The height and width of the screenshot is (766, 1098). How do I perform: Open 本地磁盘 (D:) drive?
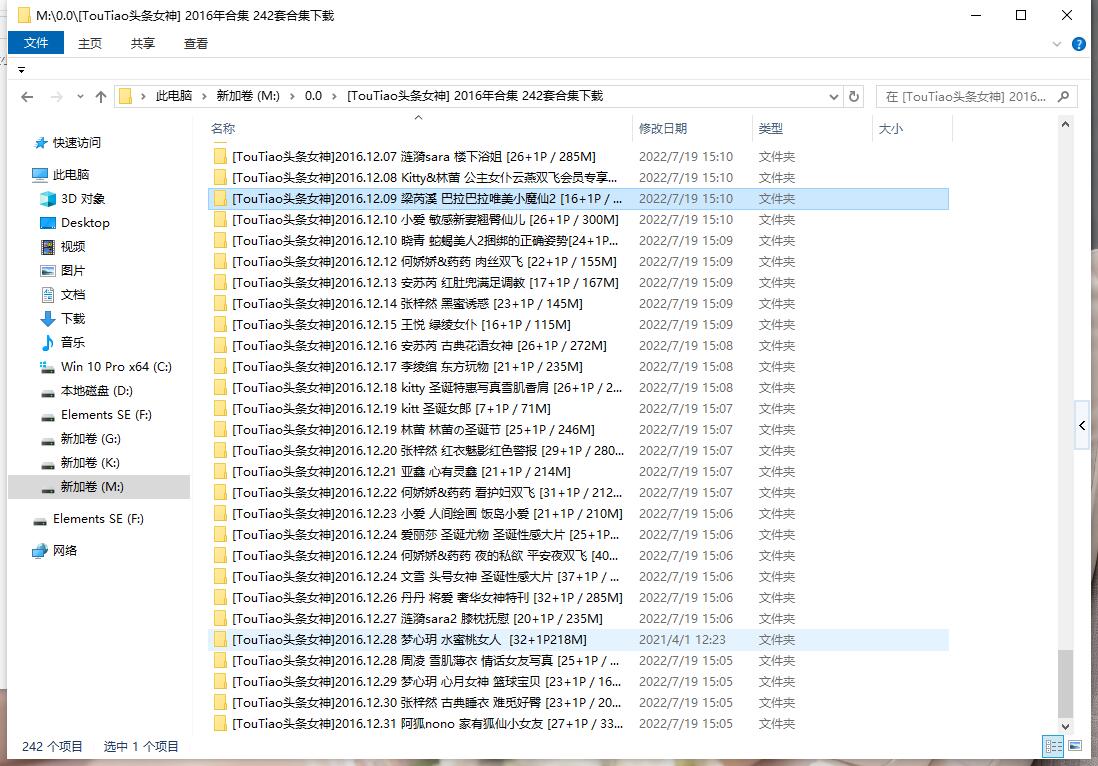tap(97, 391)
